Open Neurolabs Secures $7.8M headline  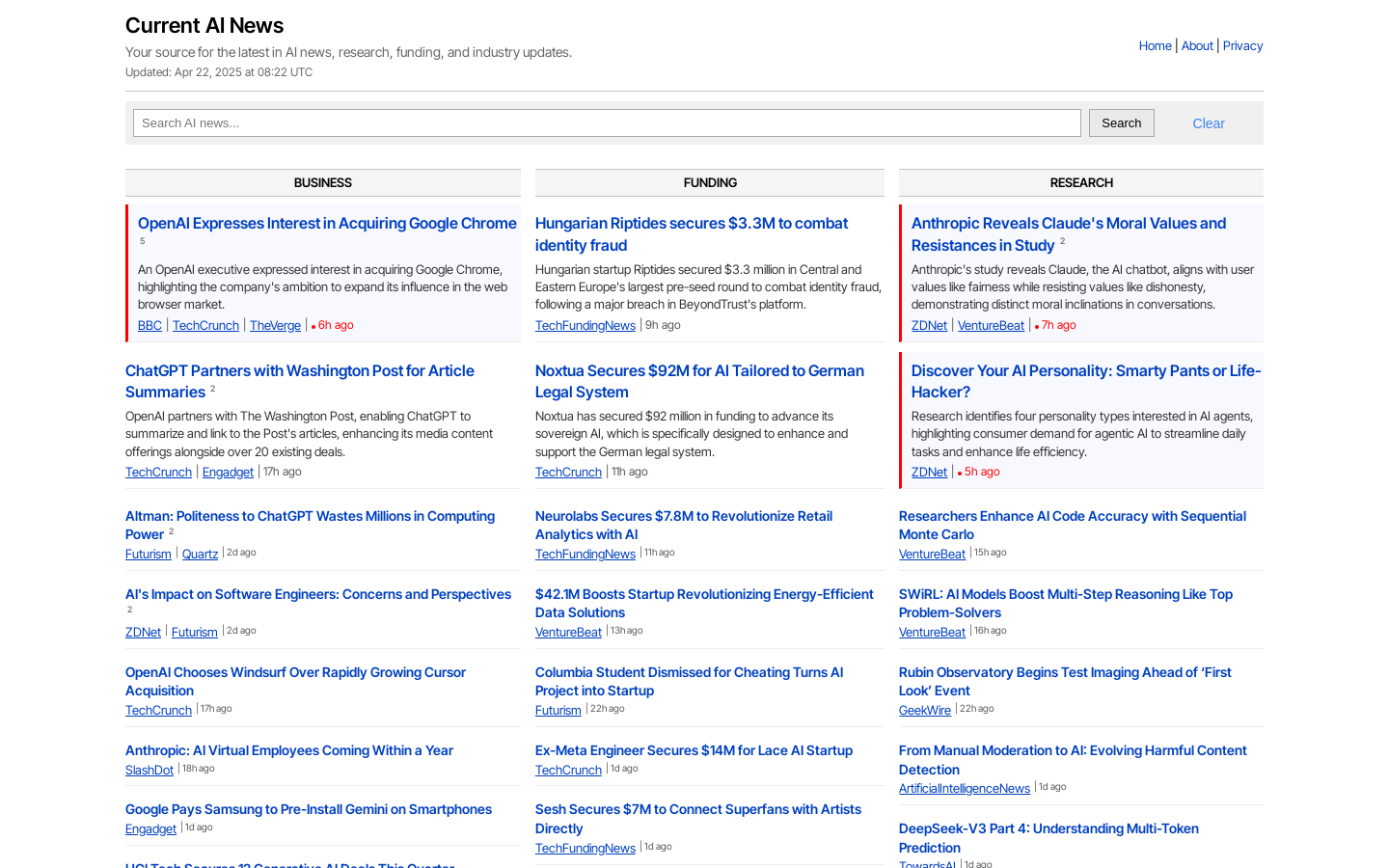click(684, 525)
